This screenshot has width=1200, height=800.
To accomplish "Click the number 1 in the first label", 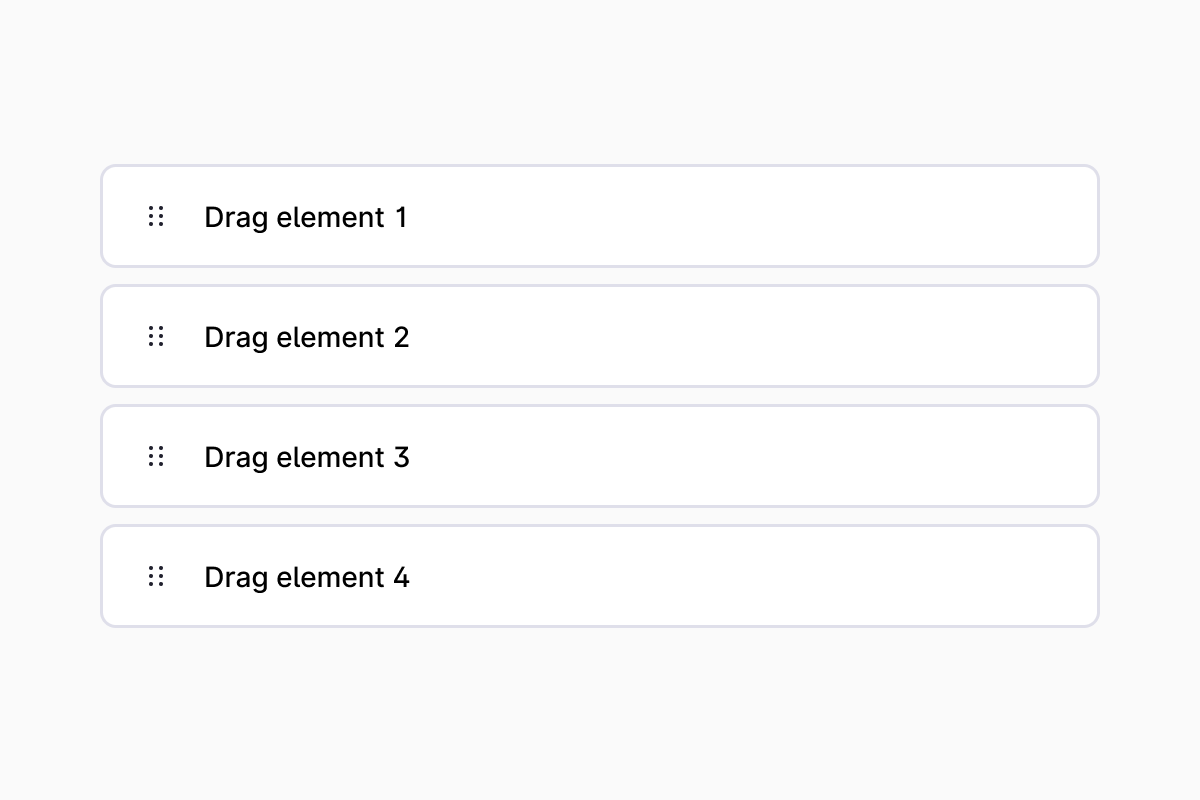I will pyautogui.click(x=401, y=217).
